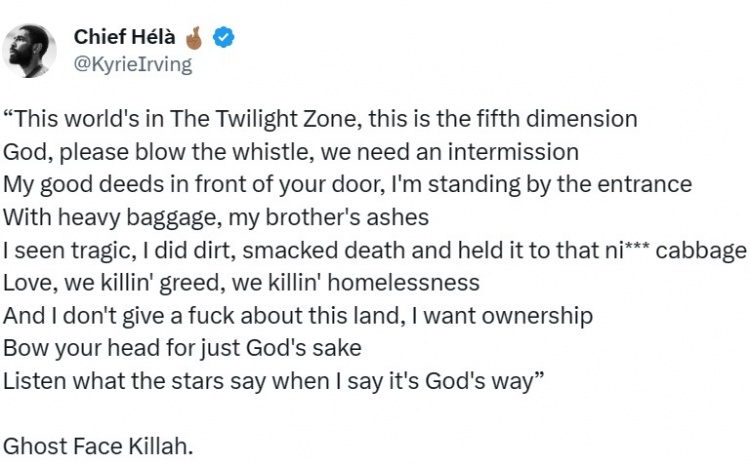Click the "Ghost Face Killah." attribution text
Screen dimensions: 750x464
[x=98, y=446]
